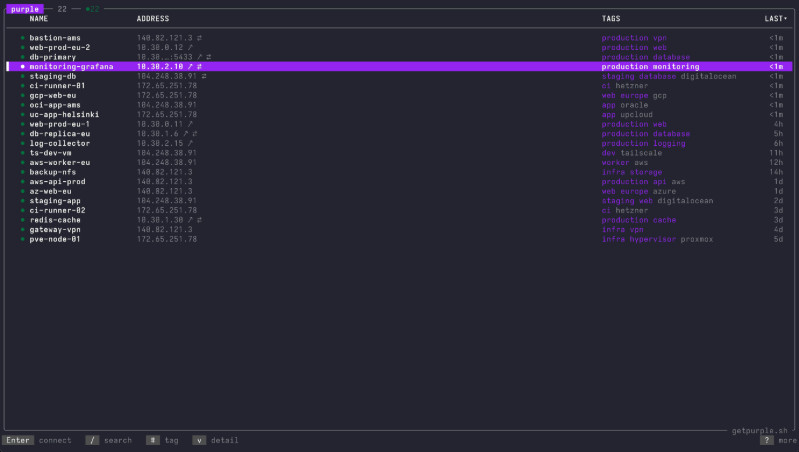Screen dimensions: 799x452
Task: Click the hetzner tag in ci-runner-01 row
Action: coord(632,86)
